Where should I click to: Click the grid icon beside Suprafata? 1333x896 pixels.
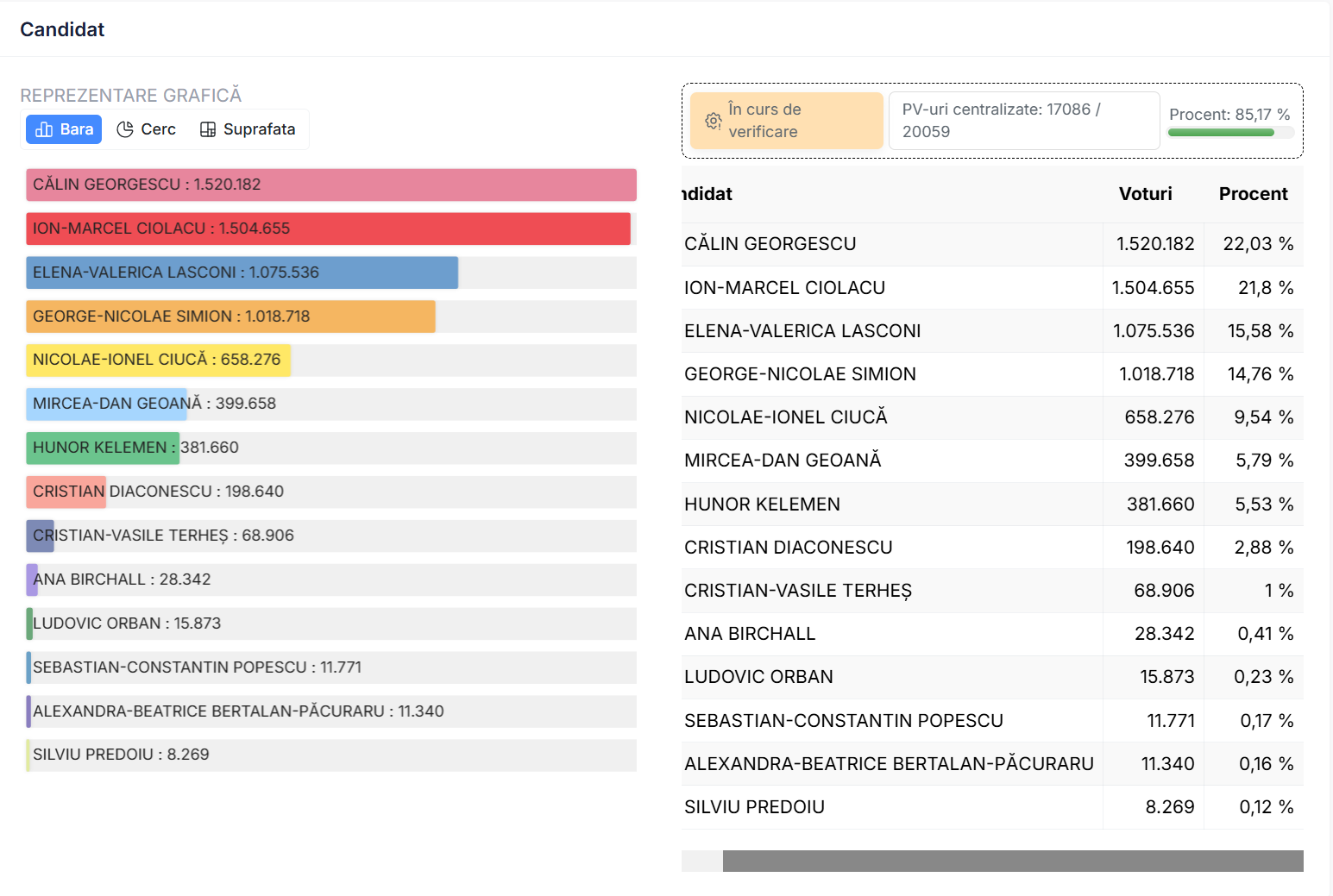(x=208, y=129)
